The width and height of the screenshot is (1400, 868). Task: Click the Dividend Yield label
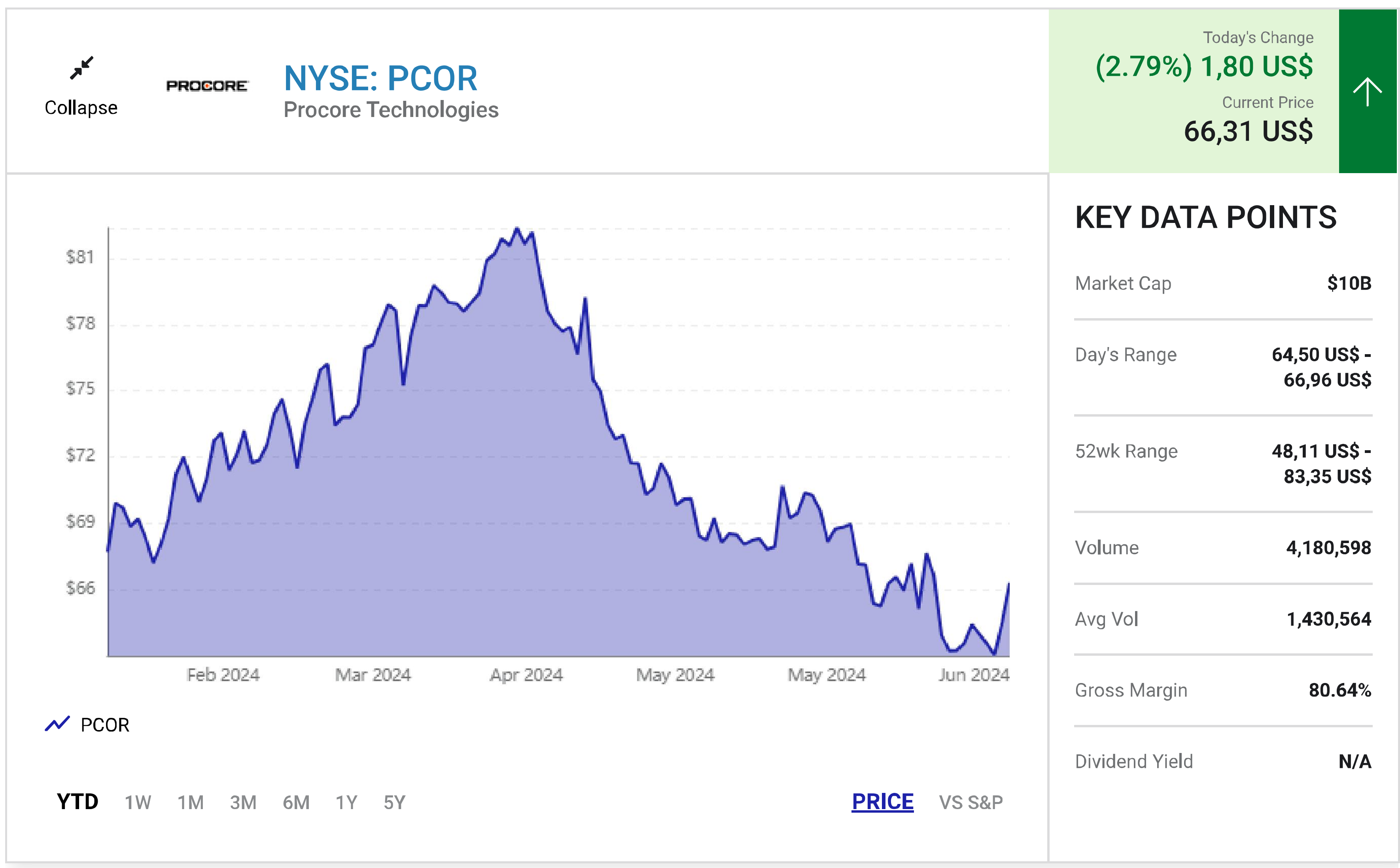tap(1133, 761)
